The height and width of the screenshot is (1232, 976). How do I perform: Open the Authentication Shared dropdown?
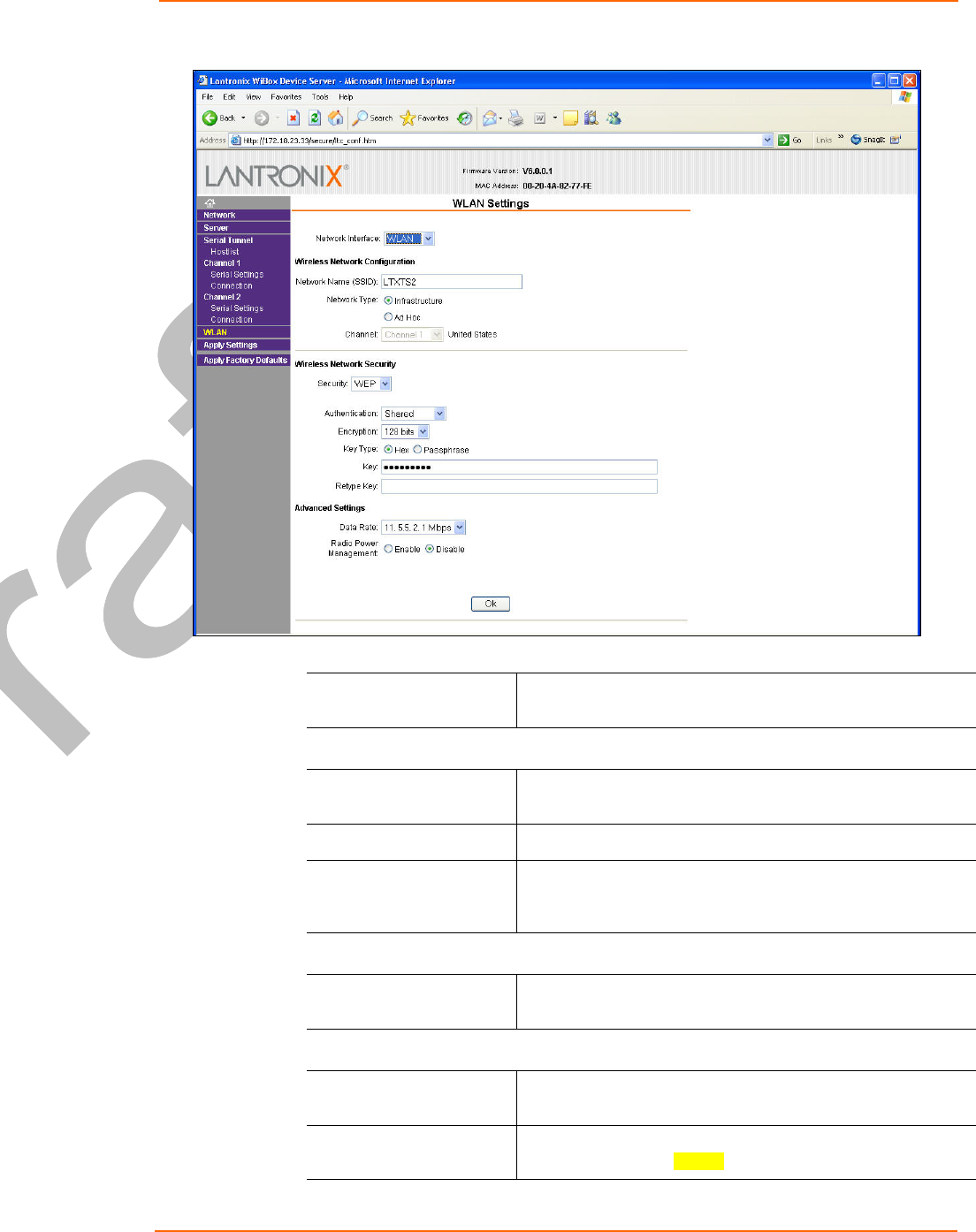coord(414,414)
